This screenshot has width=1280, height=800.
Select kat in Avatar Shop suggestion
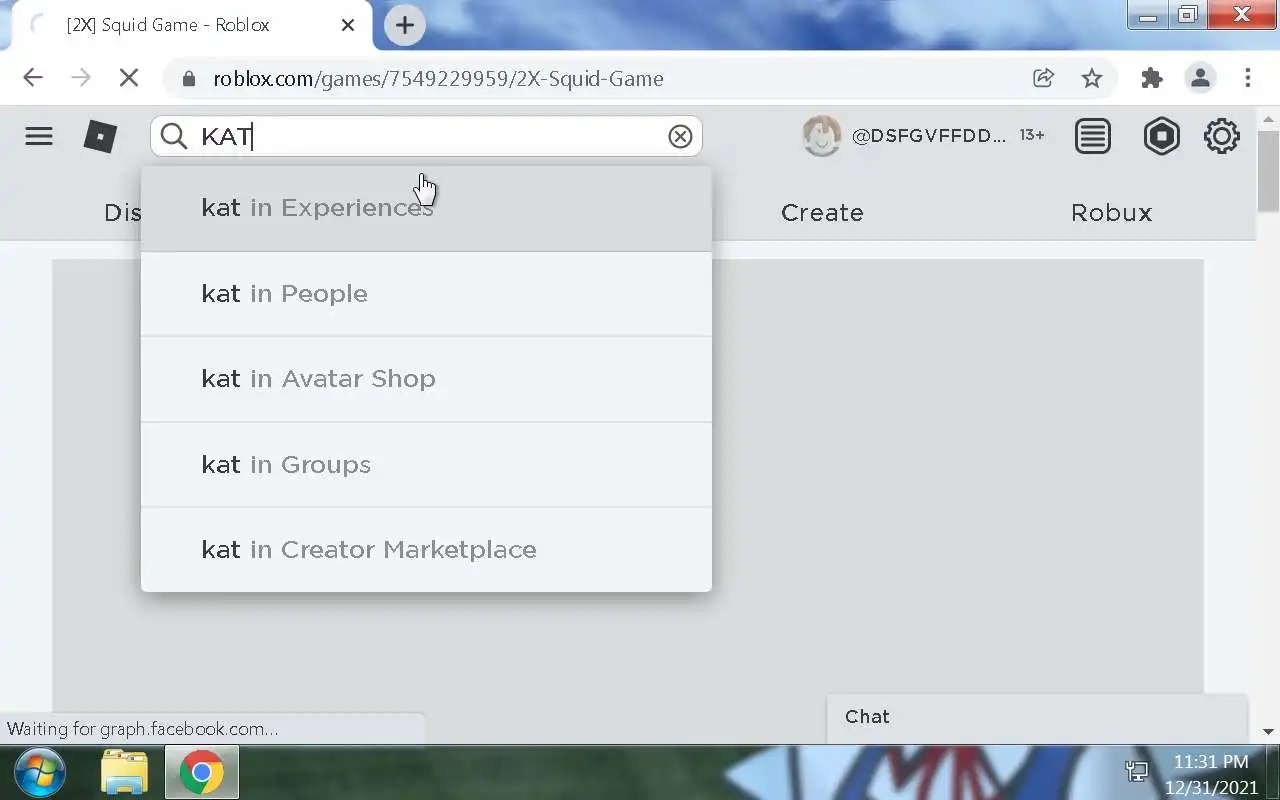[426, 379]
